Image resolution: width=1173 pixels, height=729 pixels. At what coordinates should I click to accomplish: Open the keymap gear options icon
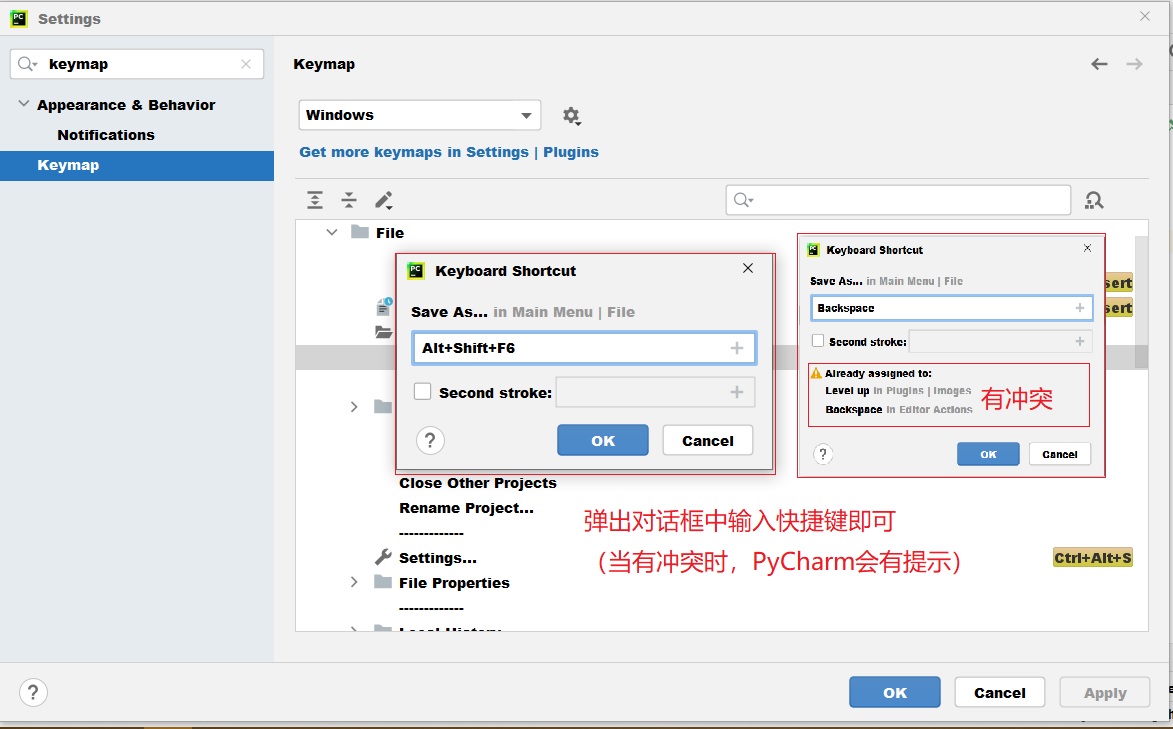571,116
